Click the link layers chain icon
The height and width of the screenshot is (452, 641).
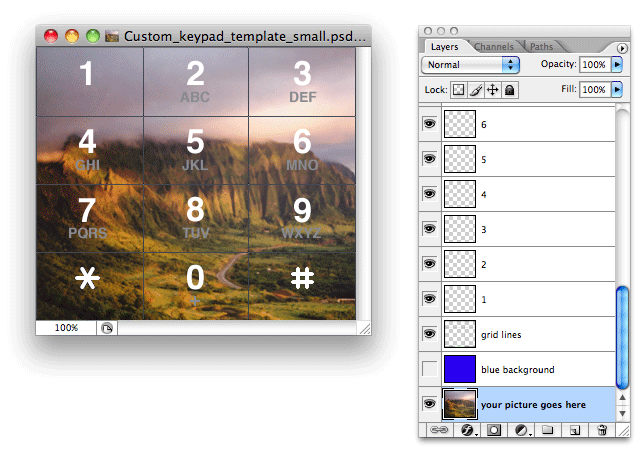point(437,429)
